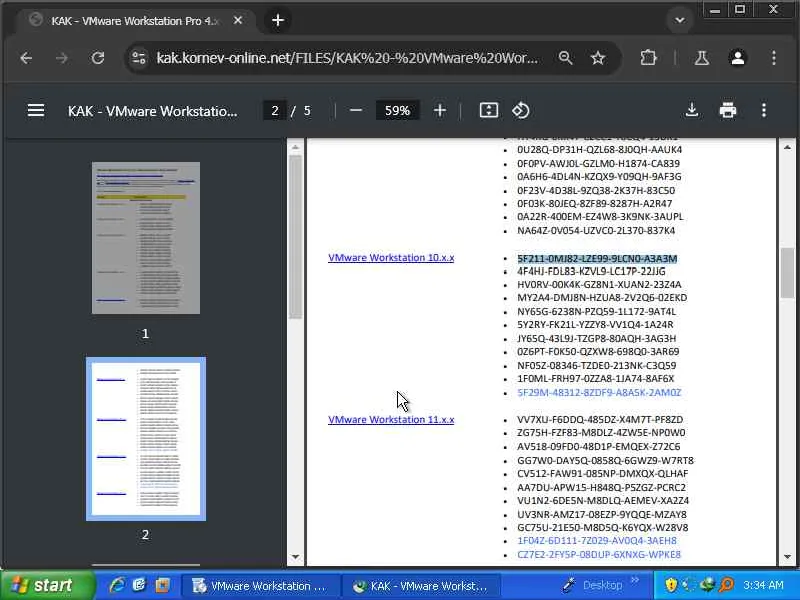Screen dimensions: 800x600
Task: Click key 4F4HJ-FDL83-KZVL9-LC17P-22JJG
Action: (591, 271)
